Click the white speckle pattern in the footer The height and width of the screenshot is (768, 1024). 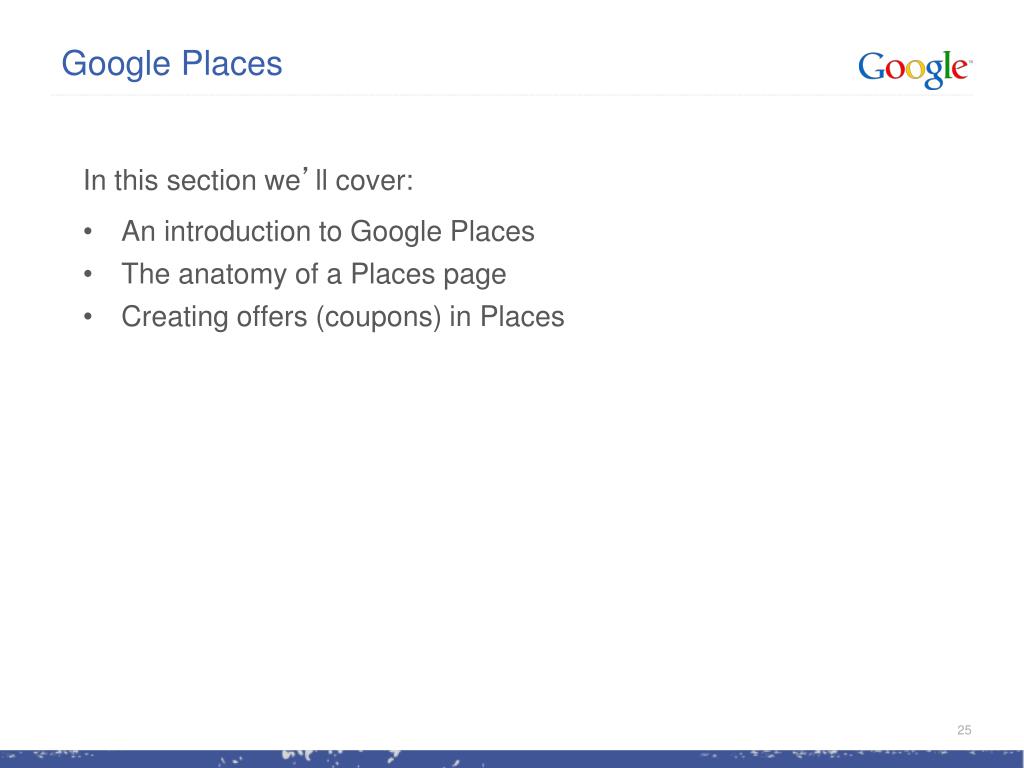[340, 758]
